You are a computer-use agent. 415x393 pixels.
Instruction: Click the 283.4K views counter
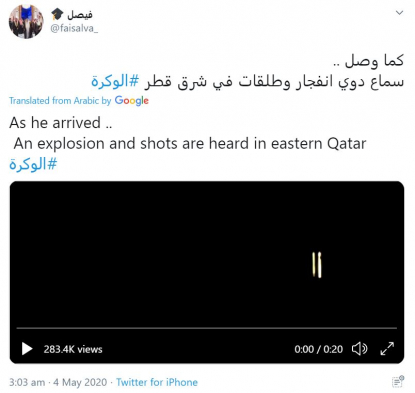[73, 349]
